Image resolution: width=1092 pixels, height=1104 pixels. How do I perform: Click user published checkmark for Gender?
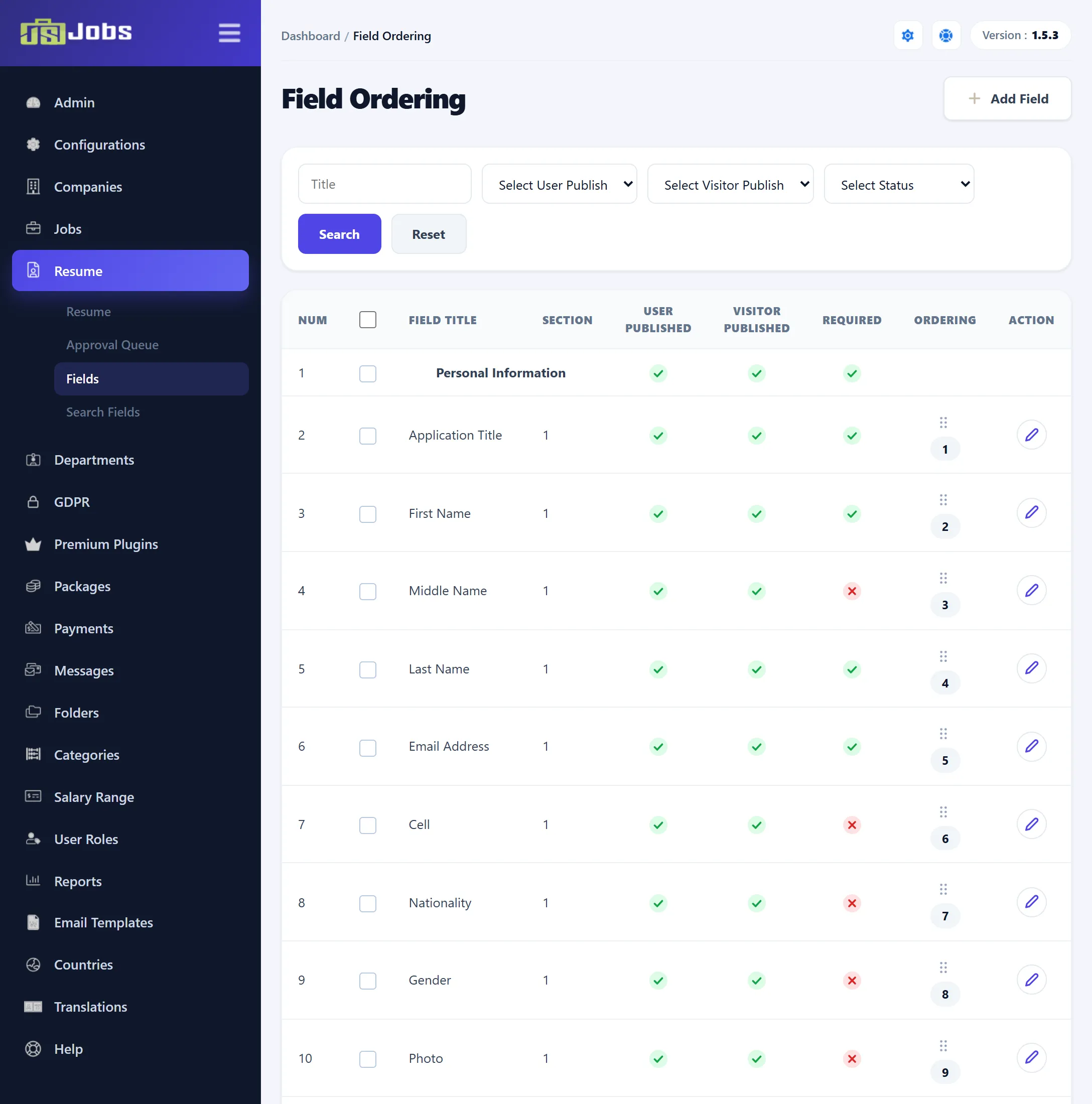click(x=658, y=981)
